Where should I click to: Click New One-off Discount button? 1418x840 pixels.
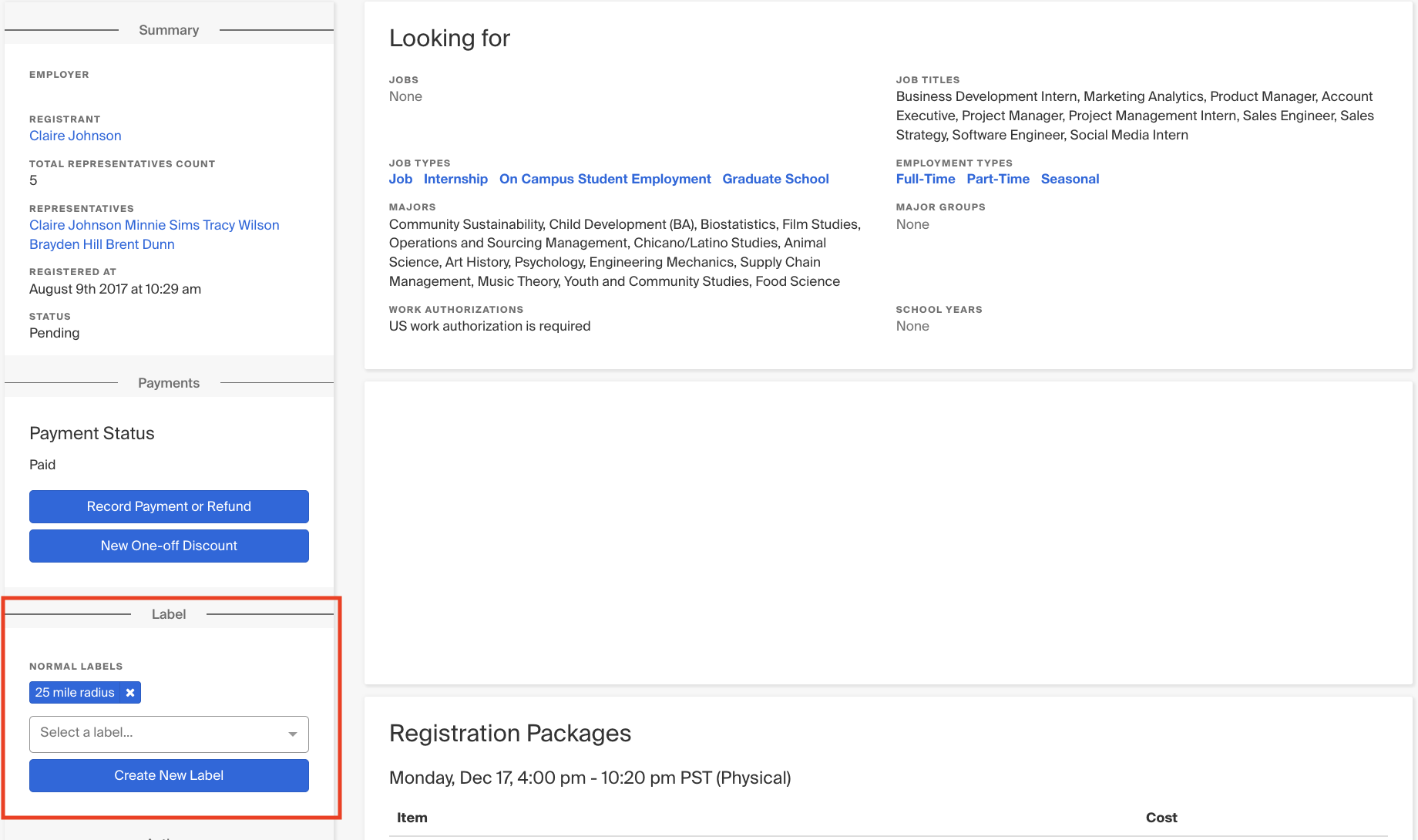169,546
